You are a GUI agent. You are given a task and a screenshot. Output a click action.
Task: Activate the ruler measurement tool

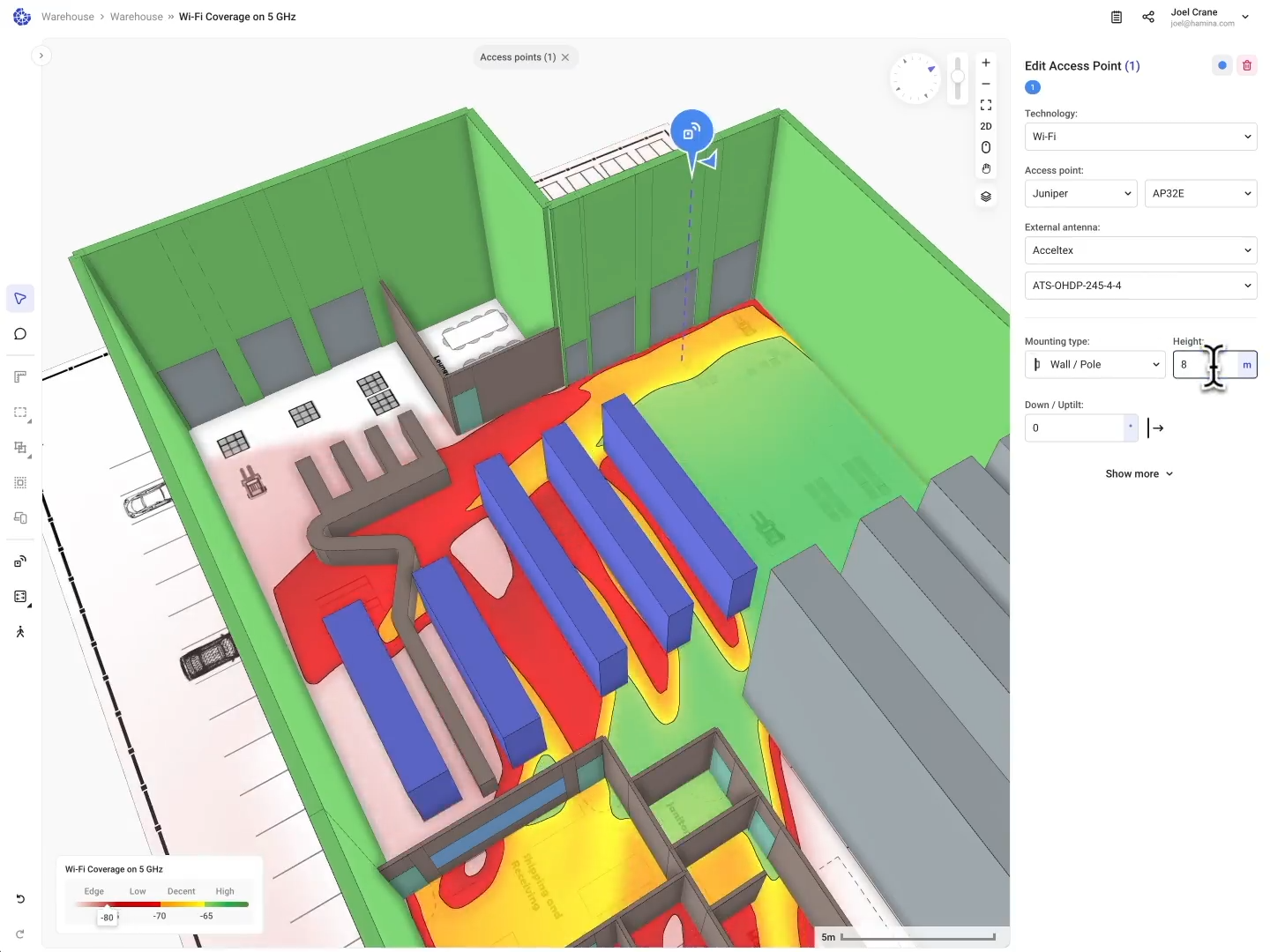20,377
